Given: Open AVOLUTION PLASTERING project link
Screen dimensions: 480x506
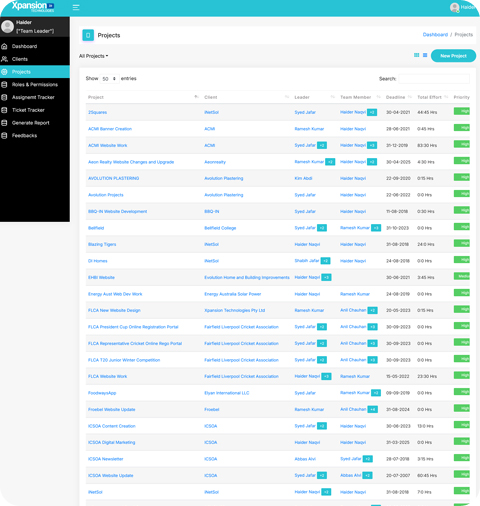Looking at the screenshot, I should coord(113,178).
